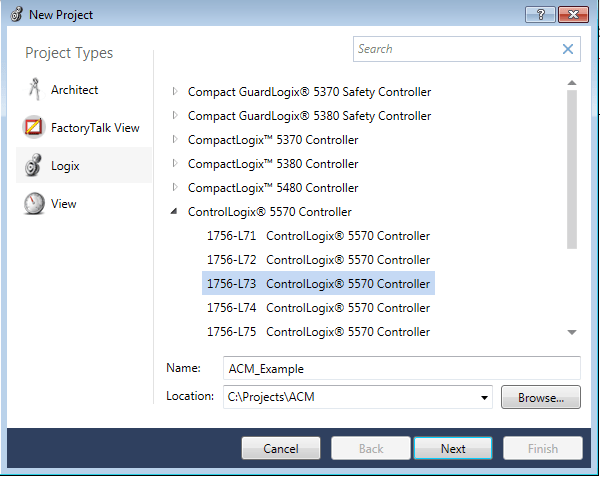Click the greyed-out Back button
600x477 pixels.
[x=371, y=448]
